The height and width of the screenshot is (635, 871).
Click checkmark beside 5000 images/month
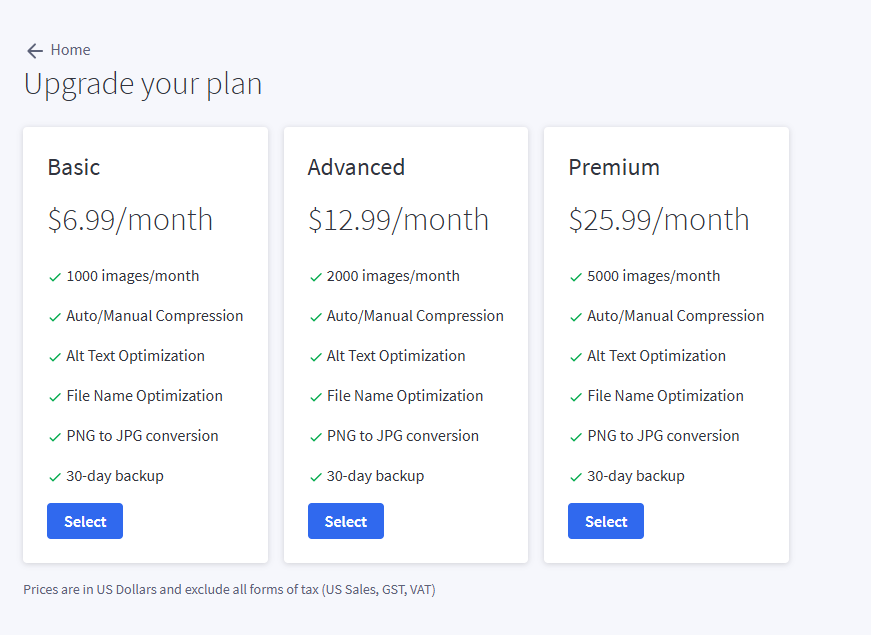coord(576,277)
